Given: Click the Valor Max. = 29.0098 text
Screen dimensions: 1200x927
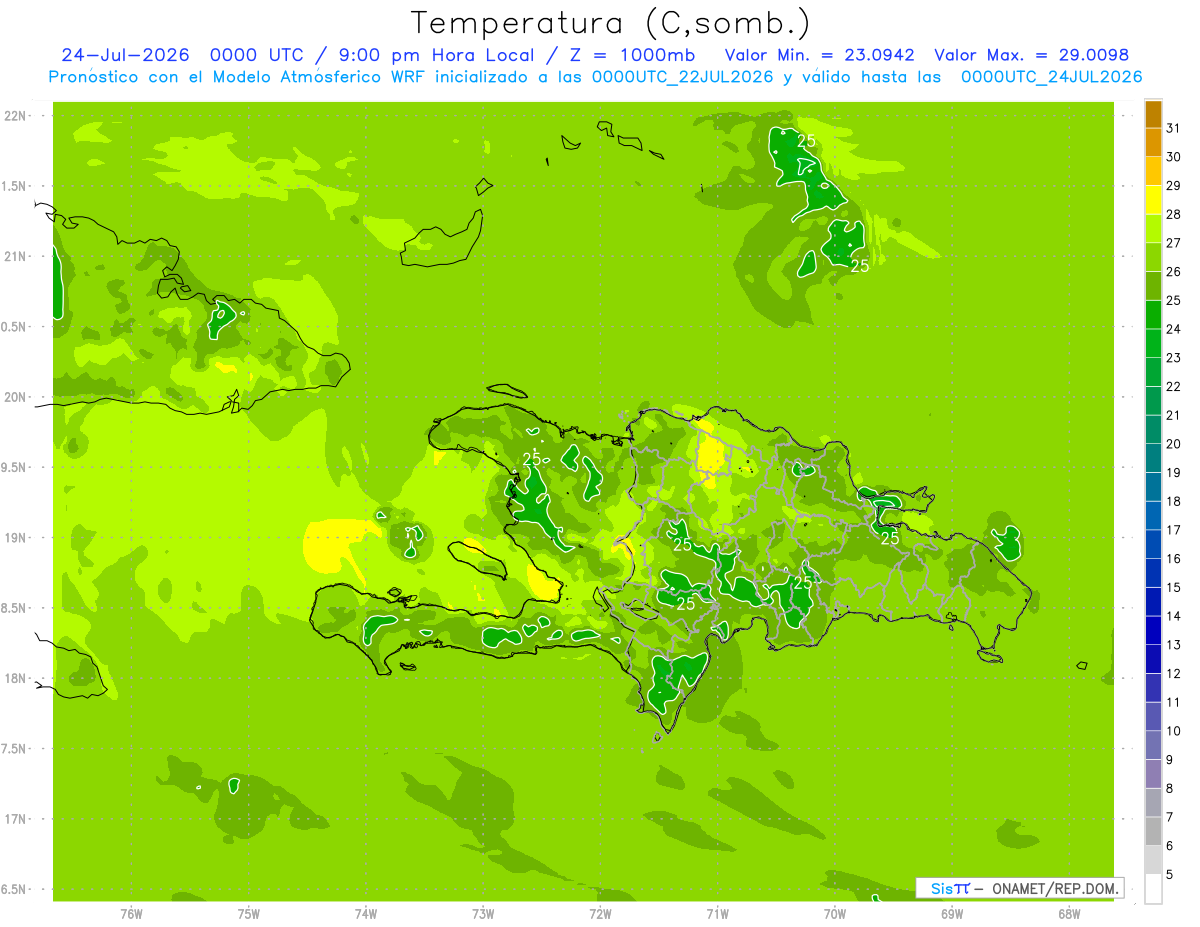Looking at the screenshot, I should [x=1031, y=55].
